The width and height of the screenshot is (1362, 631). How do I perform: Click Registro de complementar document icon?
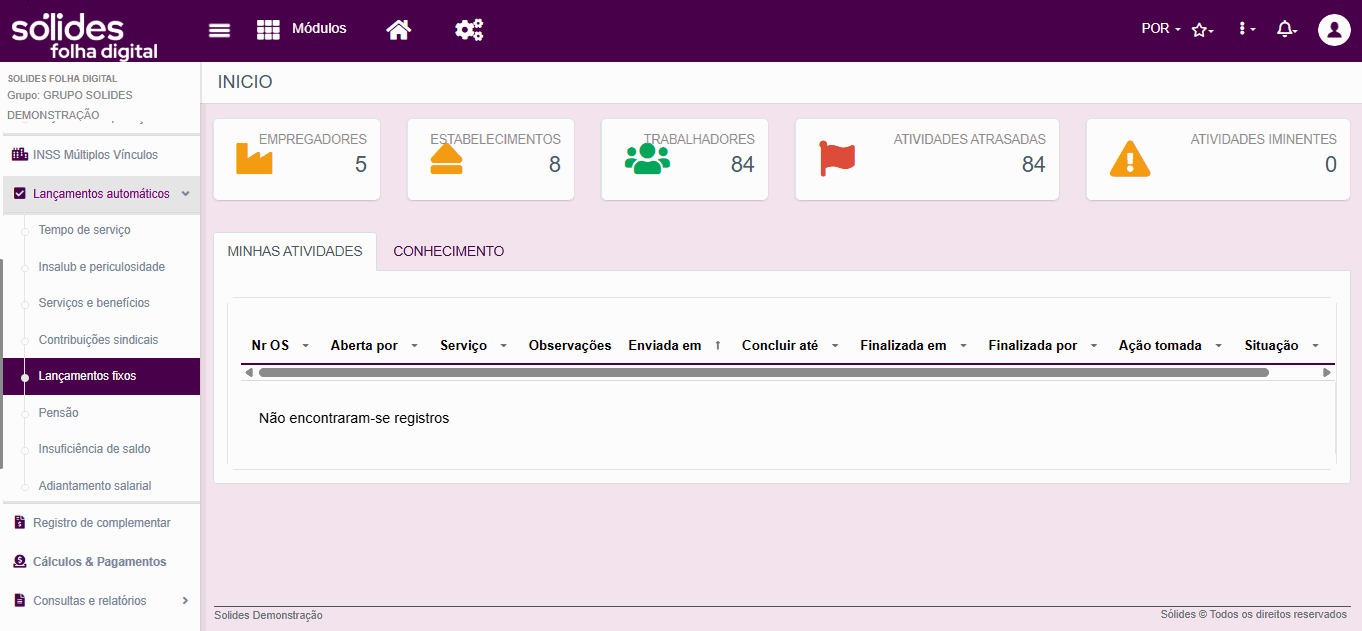pos(19,522)
